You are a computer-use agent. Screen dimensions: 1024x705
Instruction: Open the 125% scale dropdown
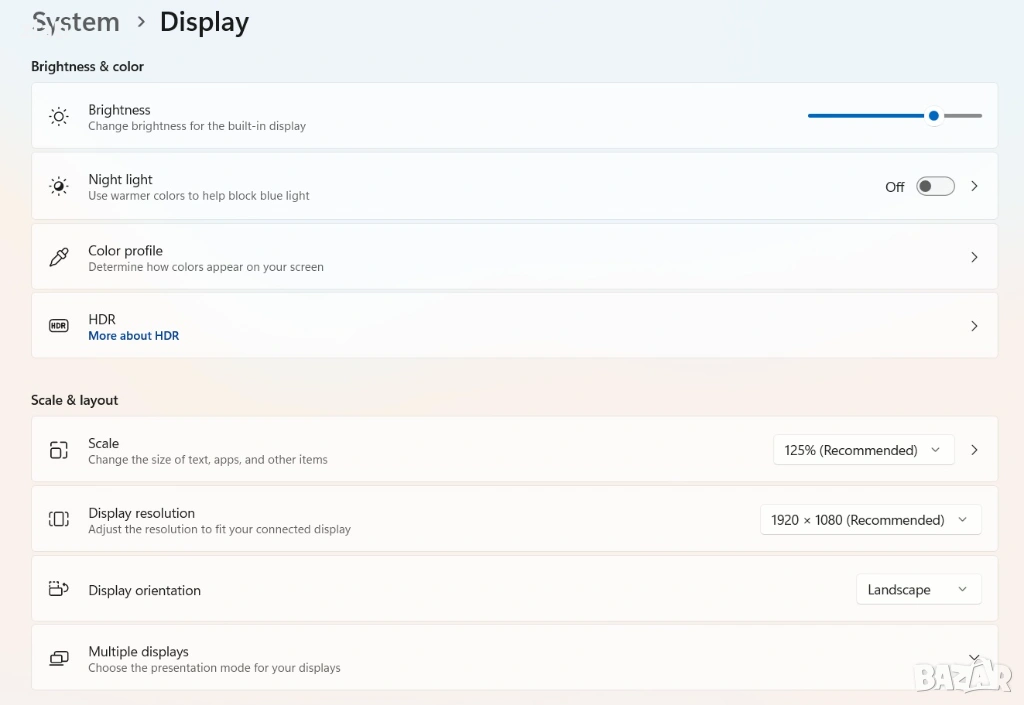point(863,450)
